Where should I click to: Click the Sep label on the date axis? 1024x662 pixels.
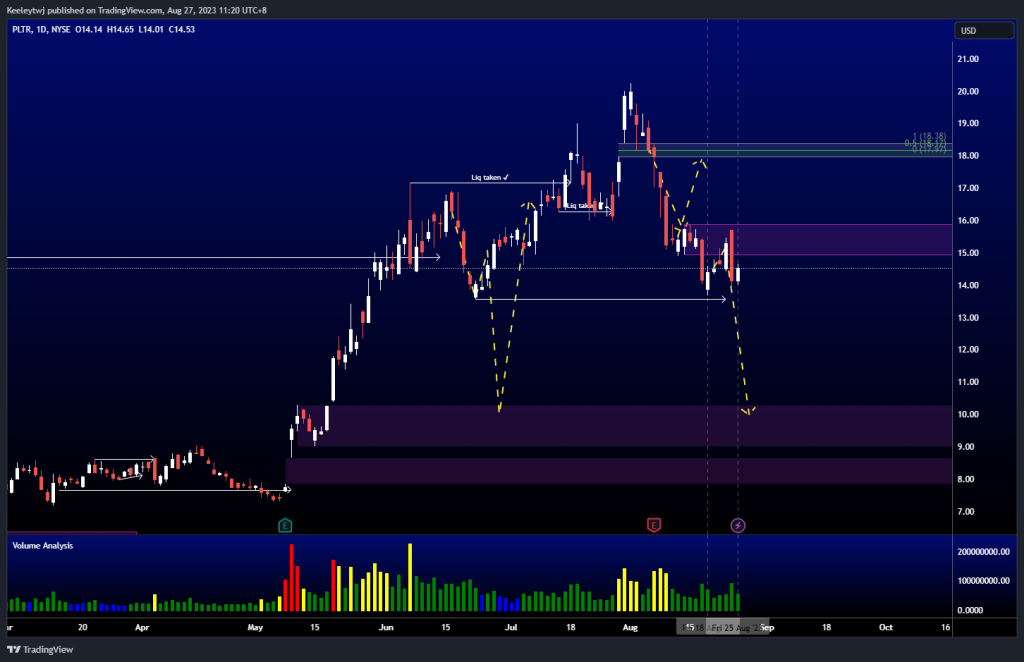[766, 627]
